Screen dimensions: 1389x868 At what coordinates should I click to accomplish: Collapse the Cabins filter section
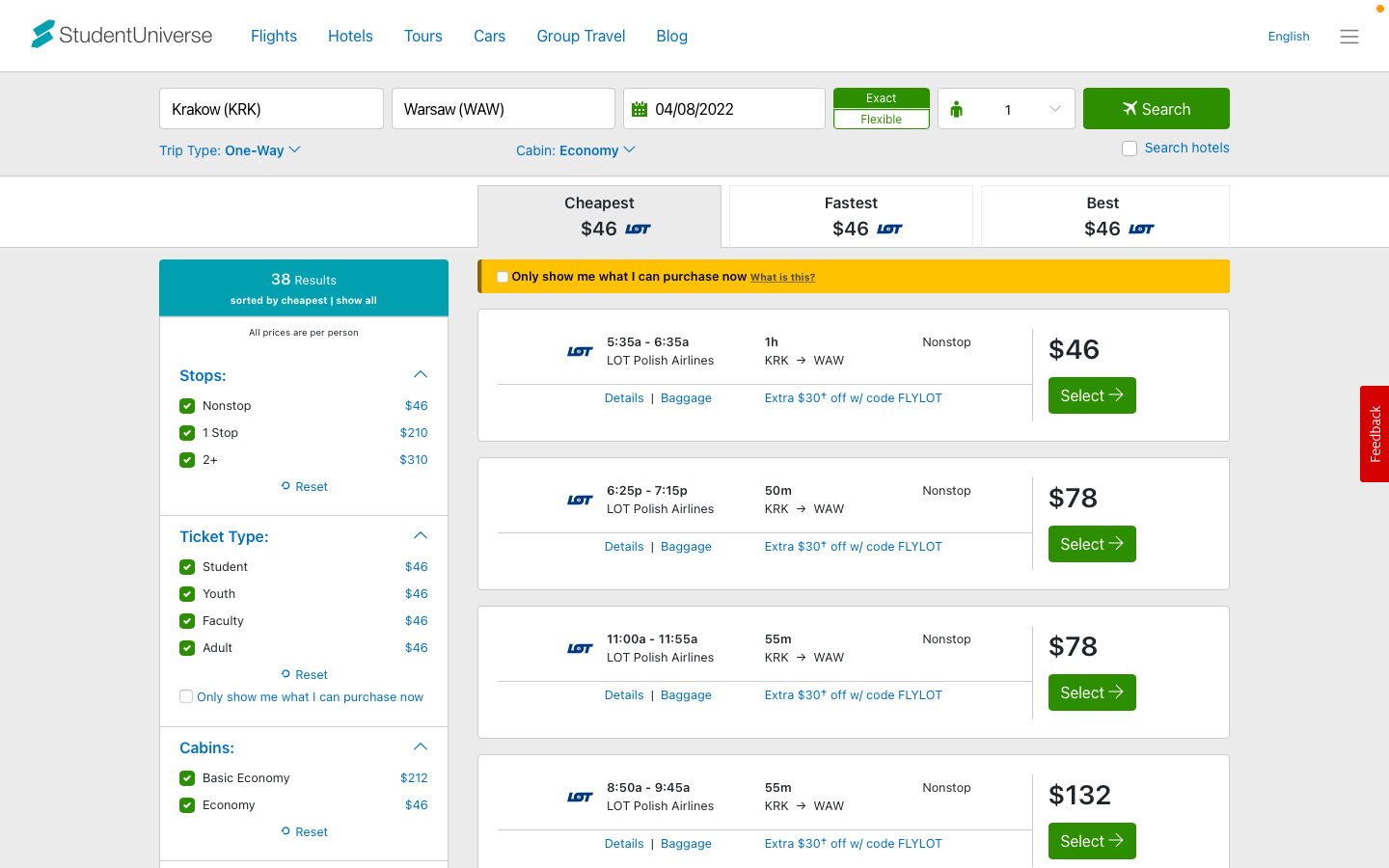tap(421, 746)
